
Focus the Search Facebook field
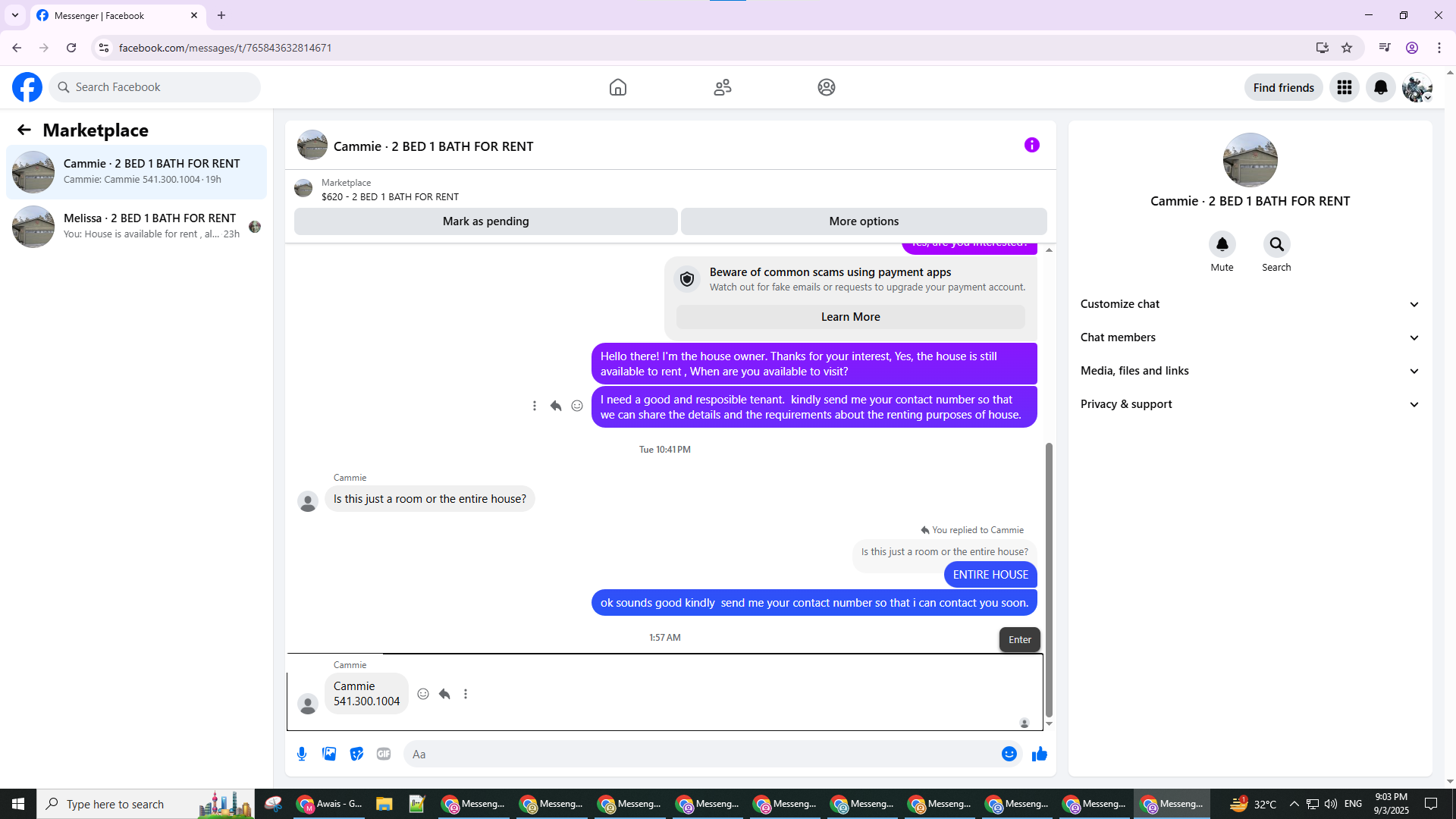155,87
